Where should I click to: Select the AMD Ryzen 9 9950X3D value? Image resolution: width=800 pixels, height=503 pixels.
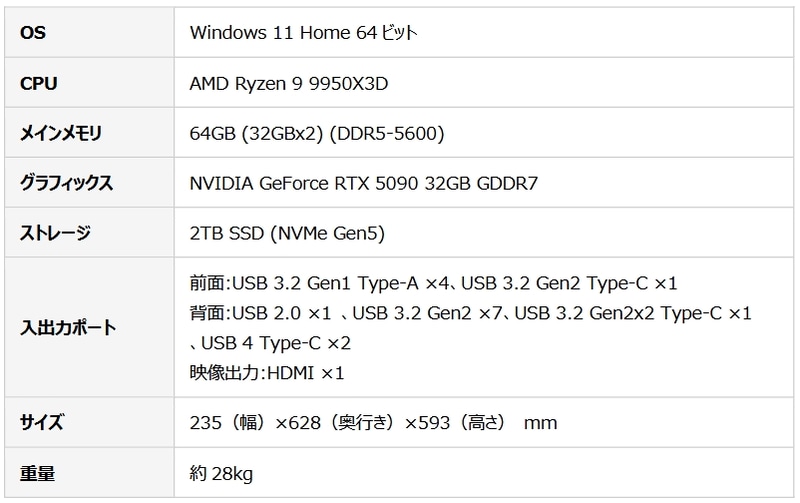point(288,83)
